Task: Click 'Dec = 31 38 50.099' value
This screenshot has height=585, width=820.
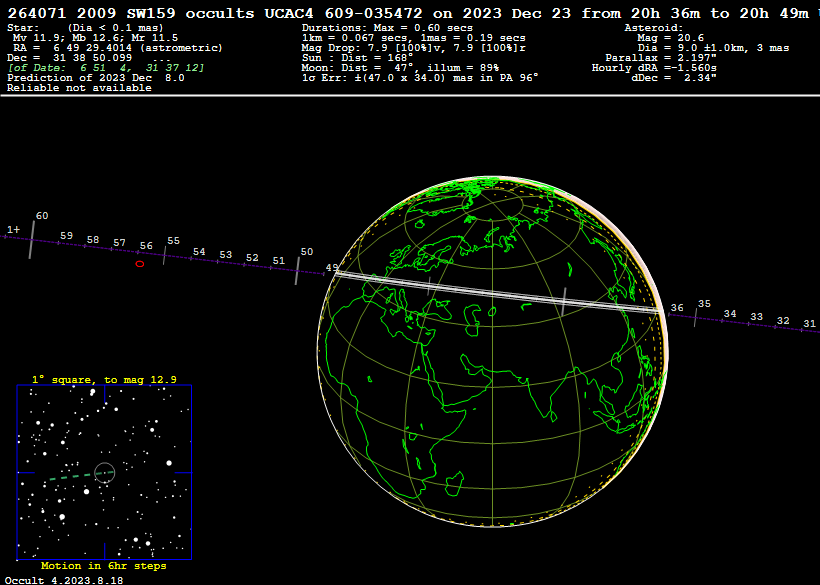Action: click(70, 58)
